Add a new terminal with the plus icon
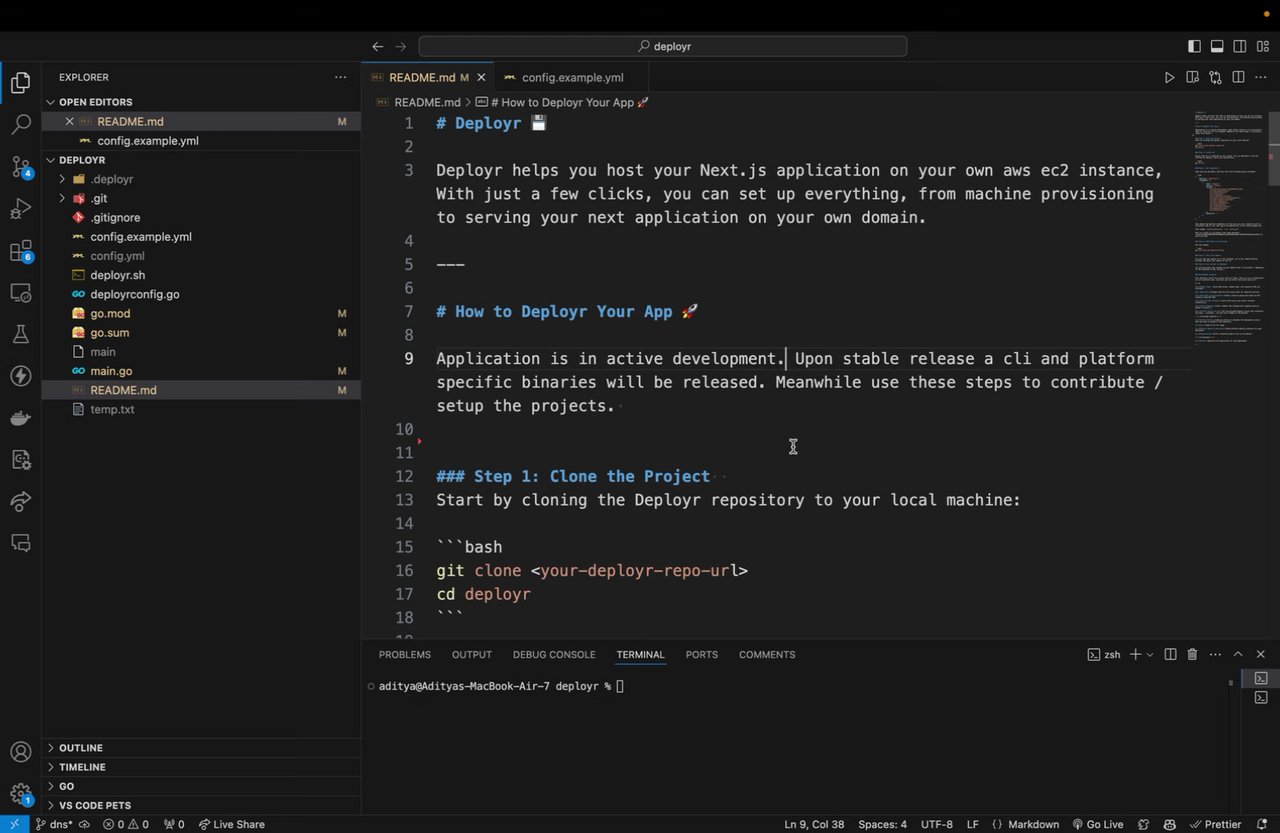The width and height of the screenshot is (1280, 833). coord(1135,654)
